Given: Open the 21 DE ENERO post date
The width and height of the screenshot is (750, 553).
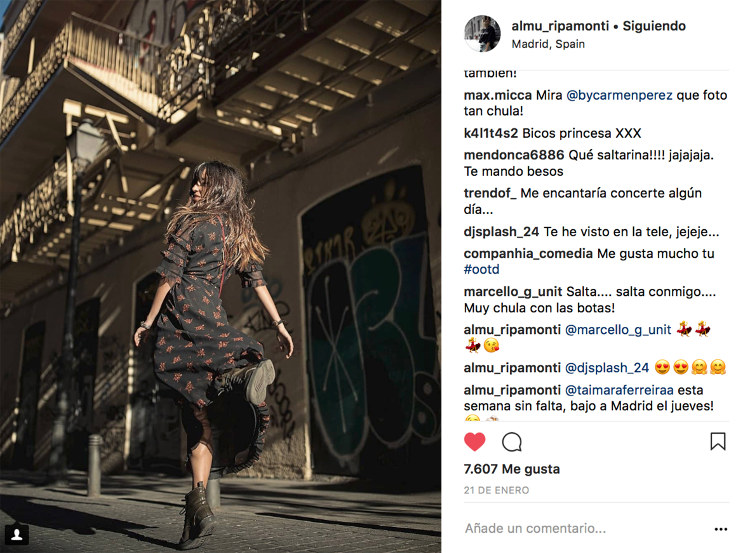Looking at the screenshot, I should click(496, 490).
